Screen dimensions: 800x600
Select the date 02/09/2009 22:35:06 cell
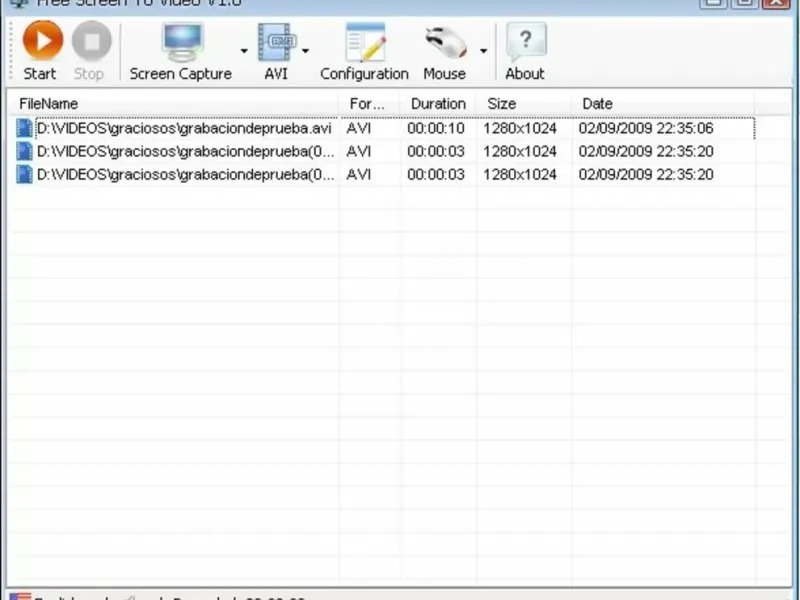(646, 128)
